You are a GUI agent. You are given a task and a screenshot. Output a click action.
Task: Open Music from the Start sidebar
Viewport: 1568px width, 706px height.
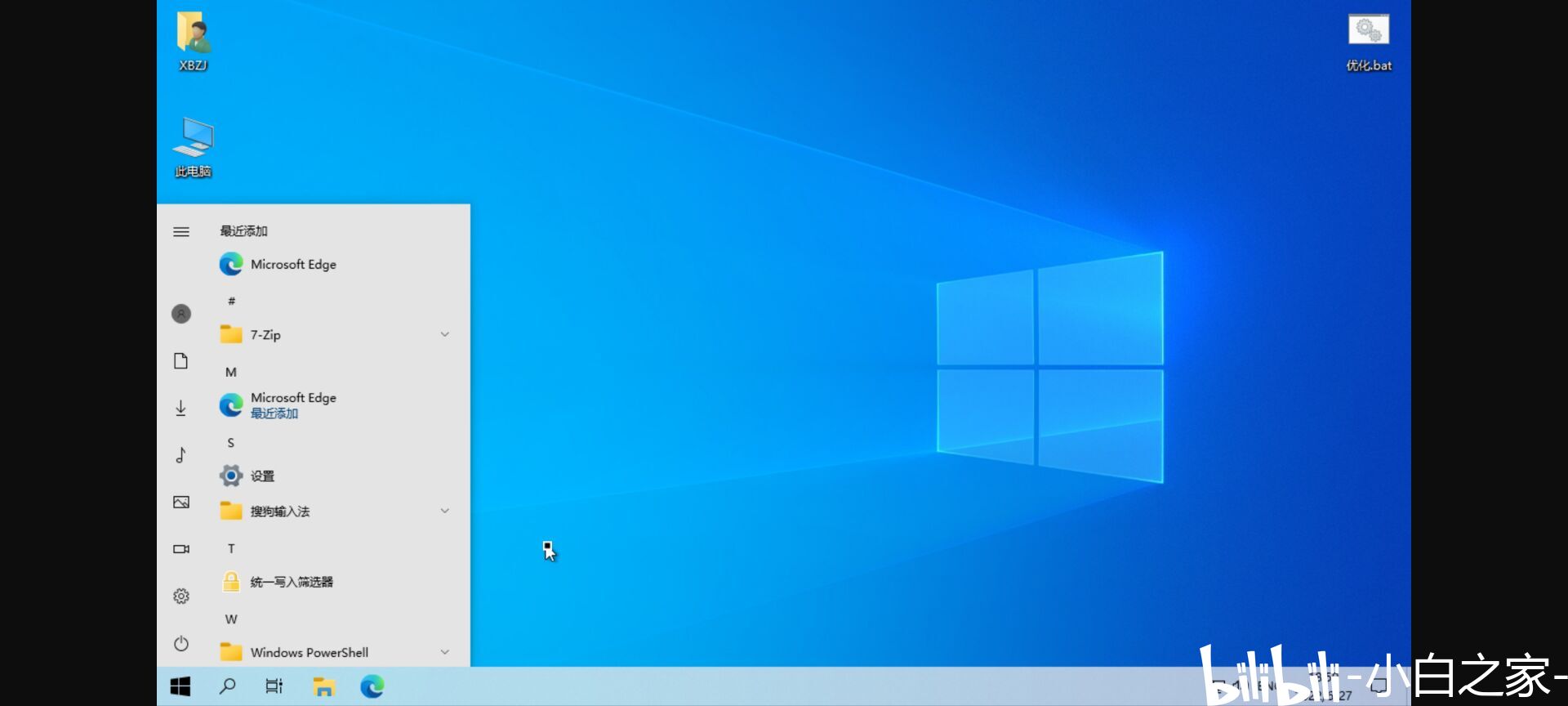(x=181, y=455)
